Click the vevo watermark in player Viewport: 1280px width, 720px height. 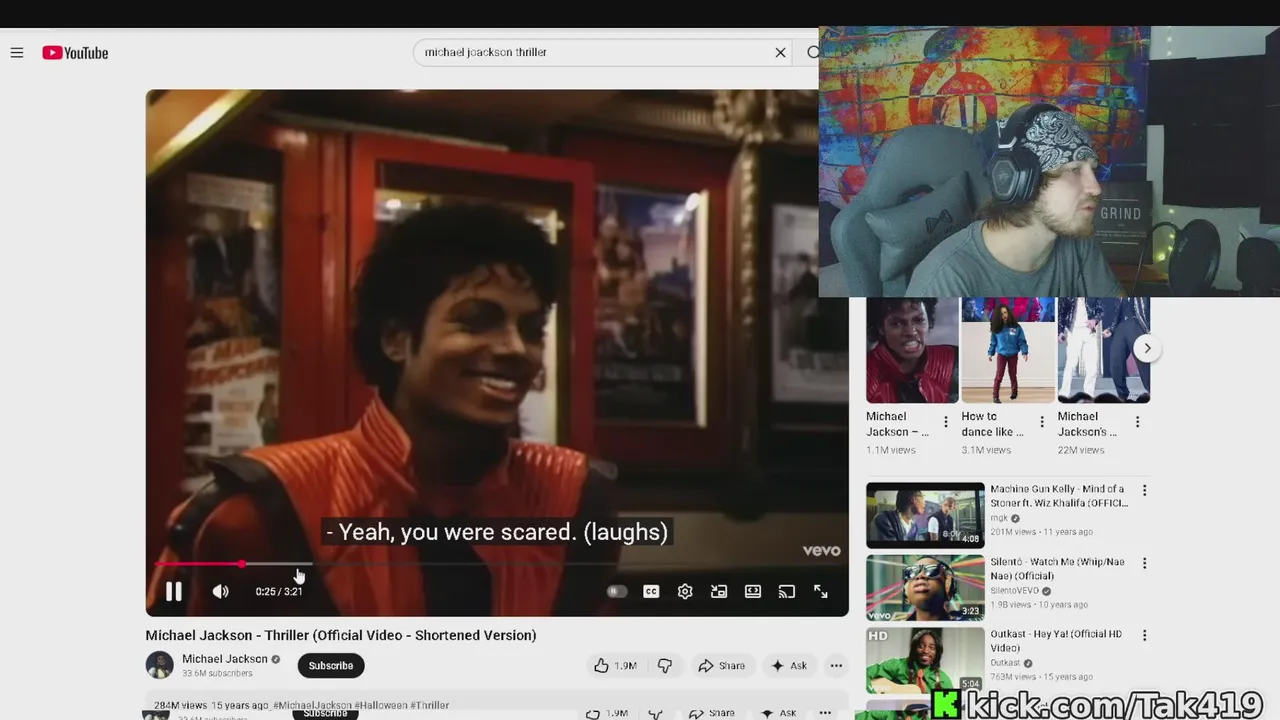821,550
